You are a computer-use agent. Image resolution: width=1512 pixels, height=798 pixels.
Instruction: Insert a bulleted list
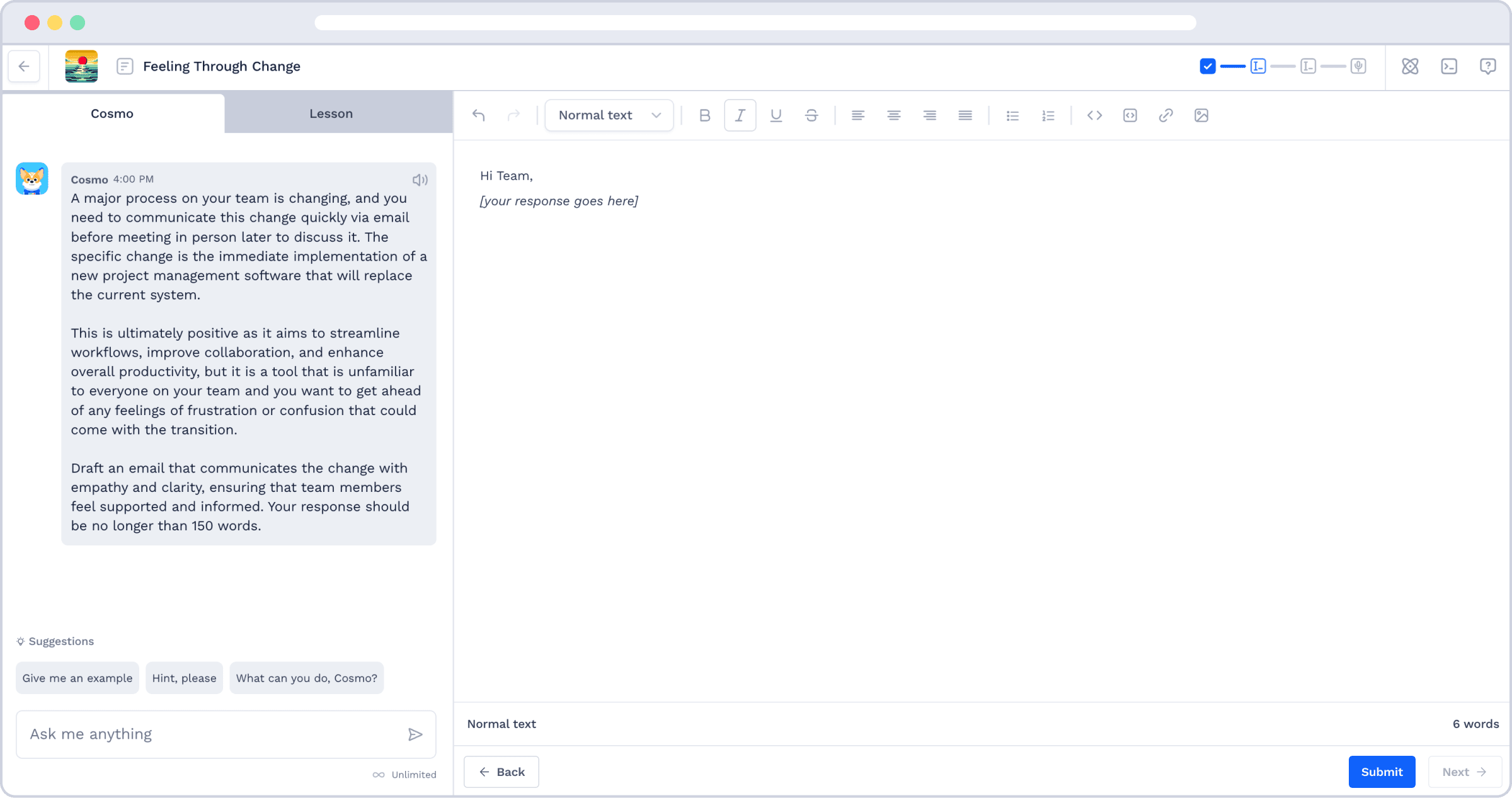click(1012, 115)
